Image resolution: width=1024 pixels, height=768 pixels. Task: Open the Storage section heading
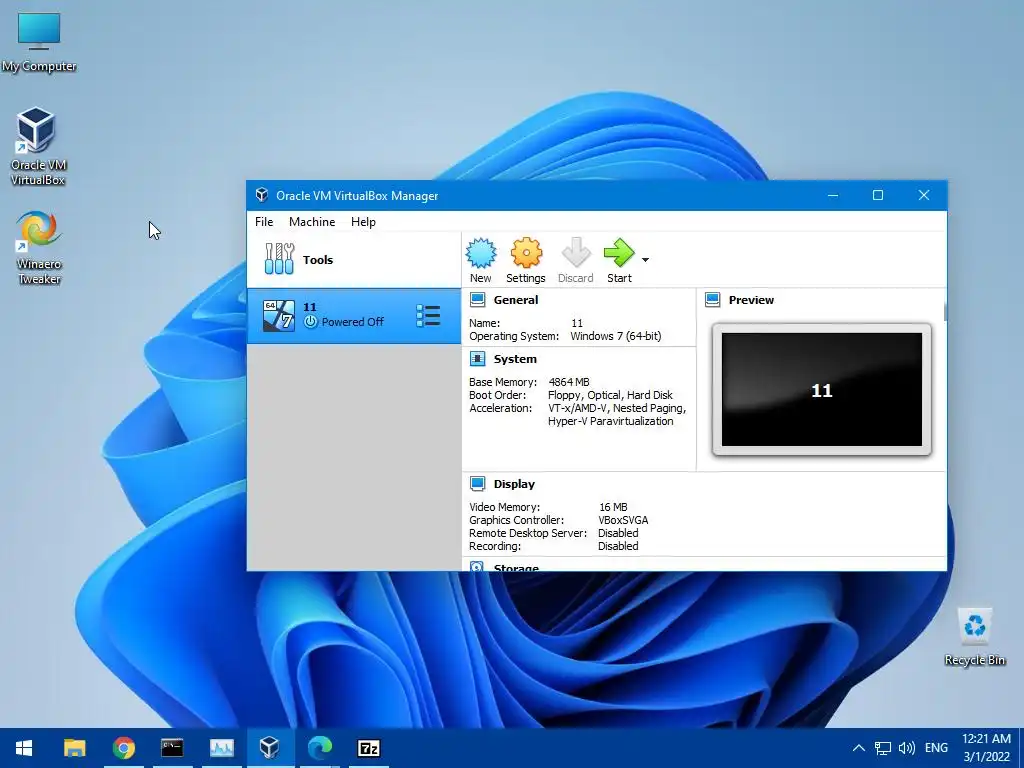516,568
